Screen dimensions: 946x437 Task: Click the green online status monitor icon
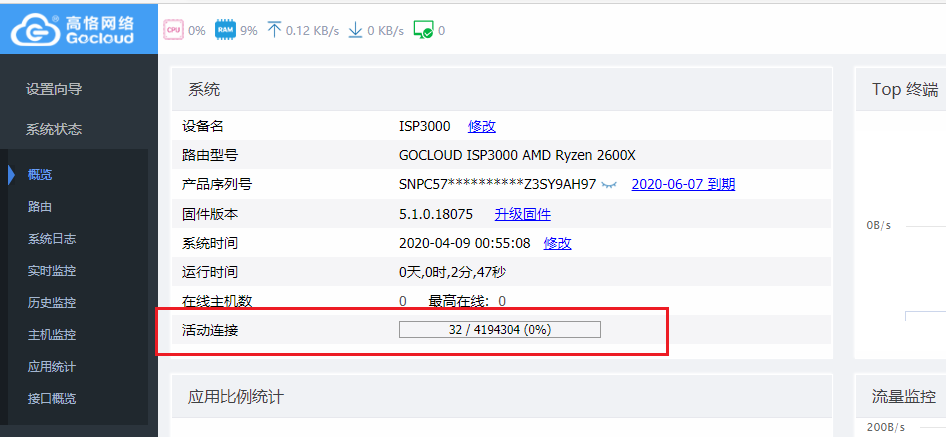[423, 30]
